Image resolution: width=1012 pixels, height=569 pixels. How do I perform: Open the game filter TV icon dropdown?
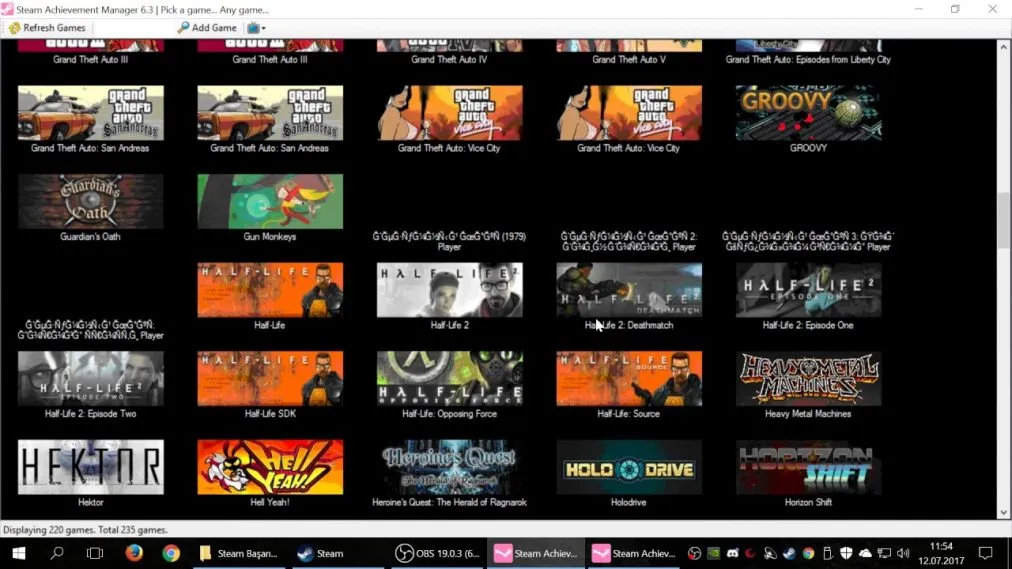[x=256, y=28]
